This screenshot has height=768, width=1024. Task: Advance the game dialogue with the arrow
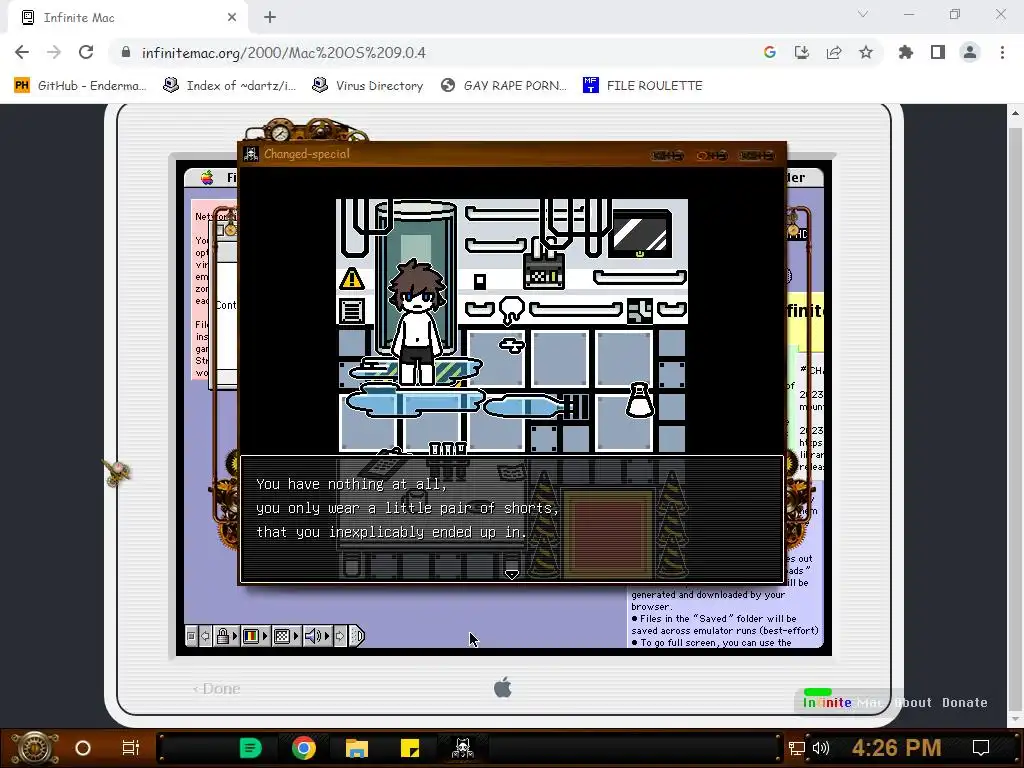click(511, 575)
